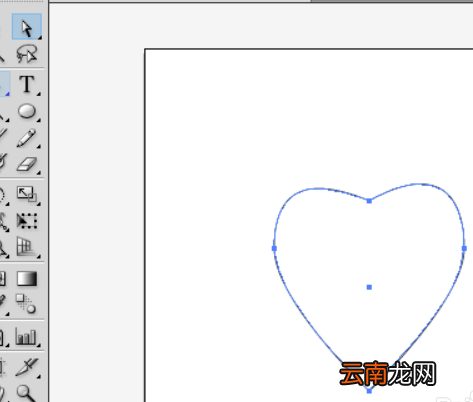Select the Zoom magnifier tool
Screen dimensions: 473x402
pyautogui.click(x=27, y=393)
